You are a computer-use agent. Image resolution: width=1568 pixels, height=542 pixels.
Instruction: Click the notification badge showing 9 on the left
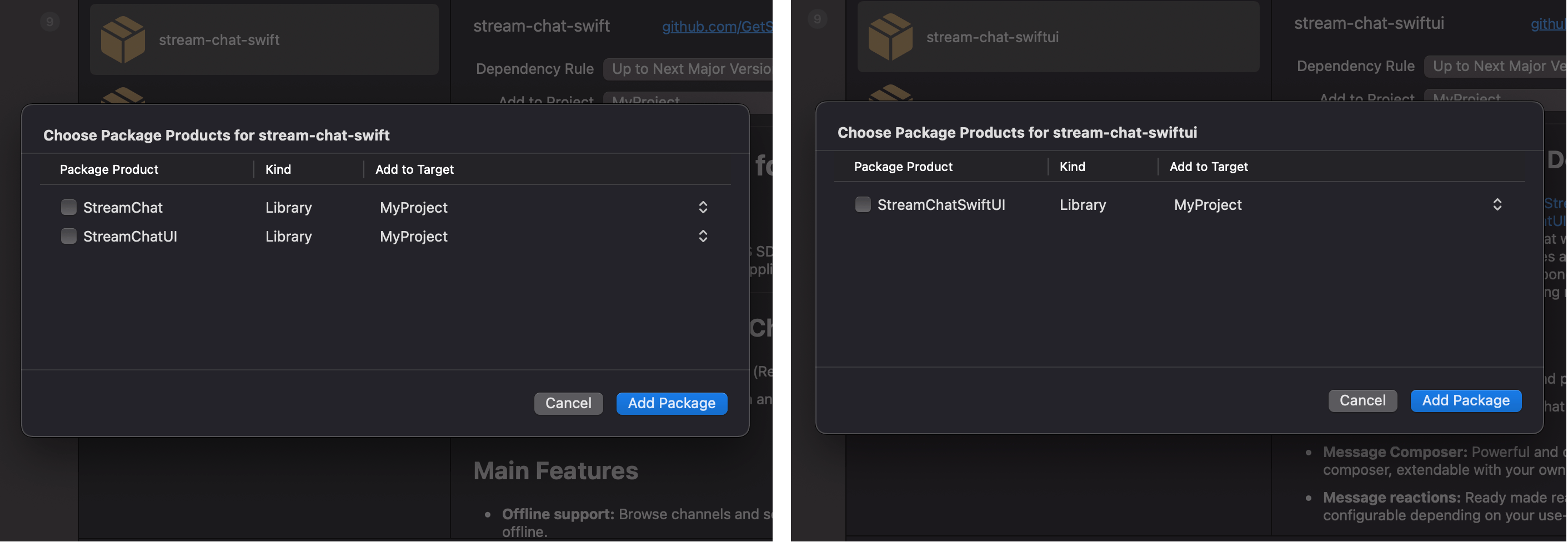pyautogui.click(x=49, y=21)
